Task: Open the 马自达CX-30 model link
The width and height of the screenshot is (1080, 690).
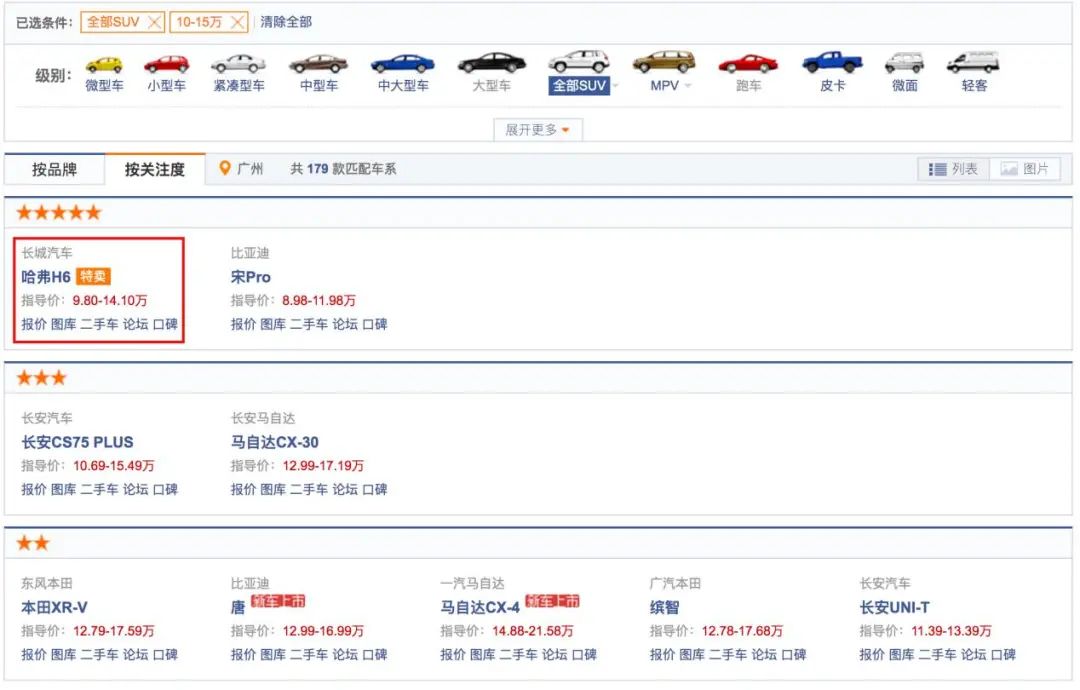Action: tap(275, 442)
